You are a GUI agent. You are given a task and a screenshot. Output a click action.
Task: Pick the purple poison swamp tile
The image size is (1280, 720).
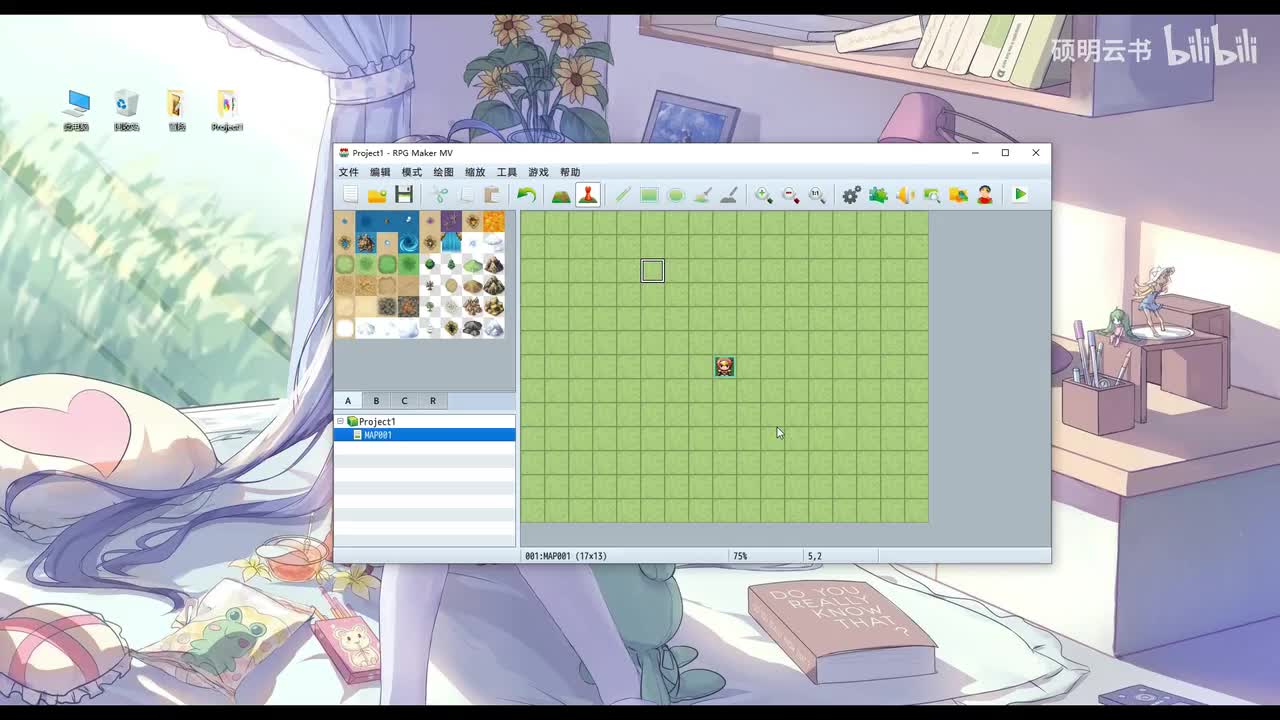coord(451,222)
